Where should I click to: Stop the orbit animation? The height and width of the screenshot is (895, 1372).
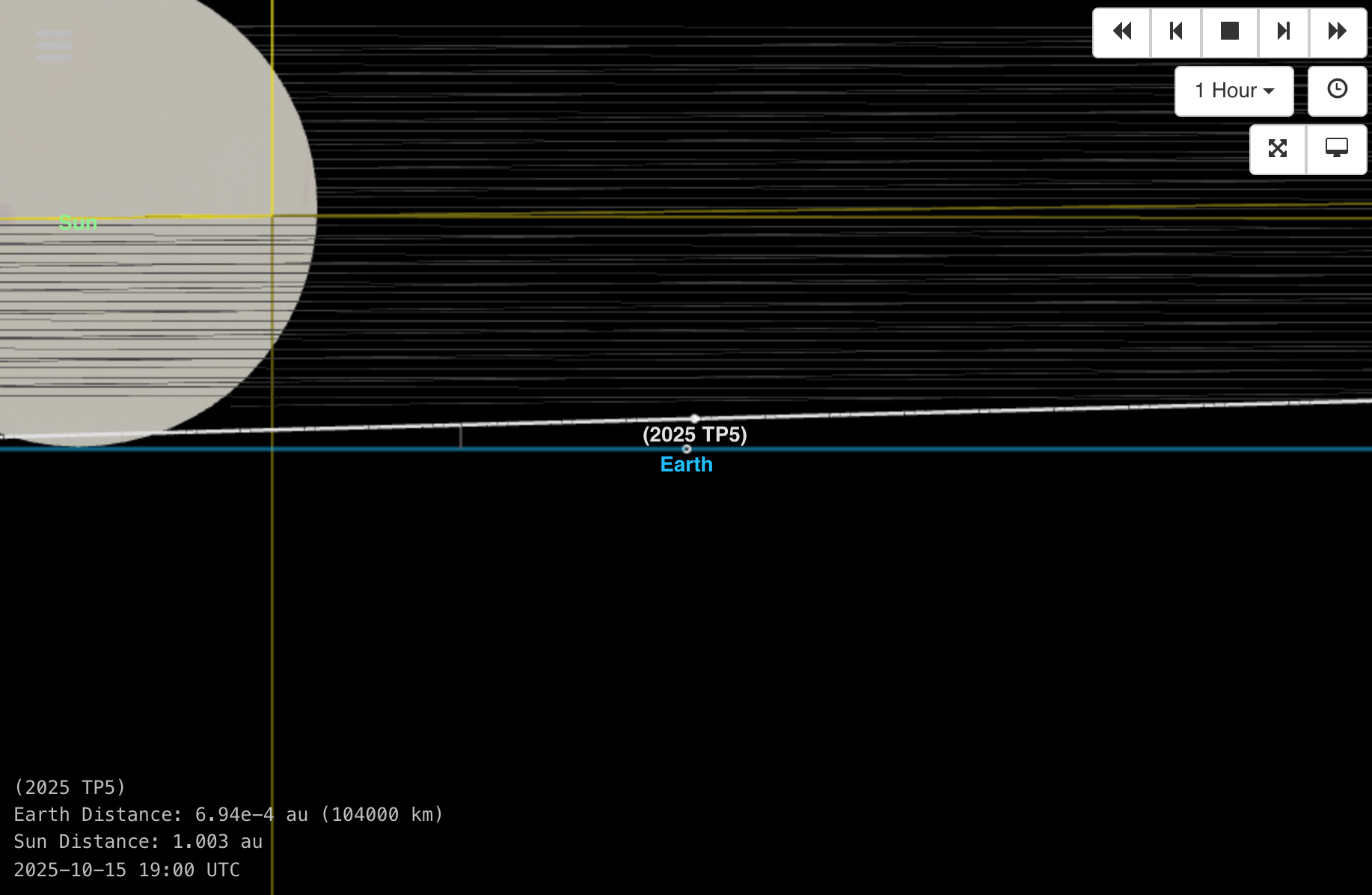(1229, 31)
